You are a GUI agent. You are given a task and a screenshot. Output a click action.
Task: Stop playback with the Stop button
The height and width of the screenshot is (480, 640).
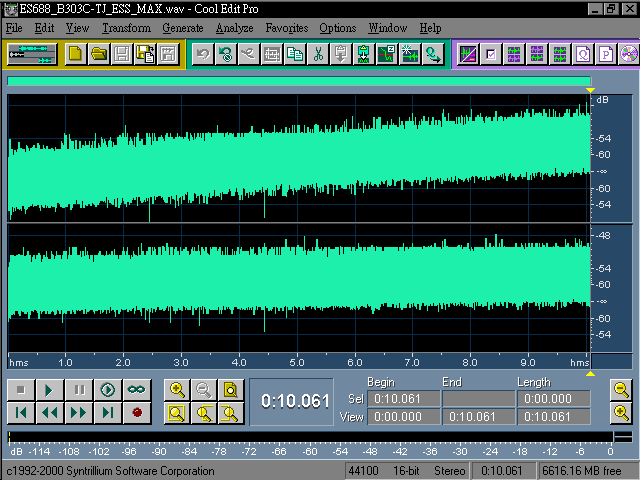[x=21, y=390]
